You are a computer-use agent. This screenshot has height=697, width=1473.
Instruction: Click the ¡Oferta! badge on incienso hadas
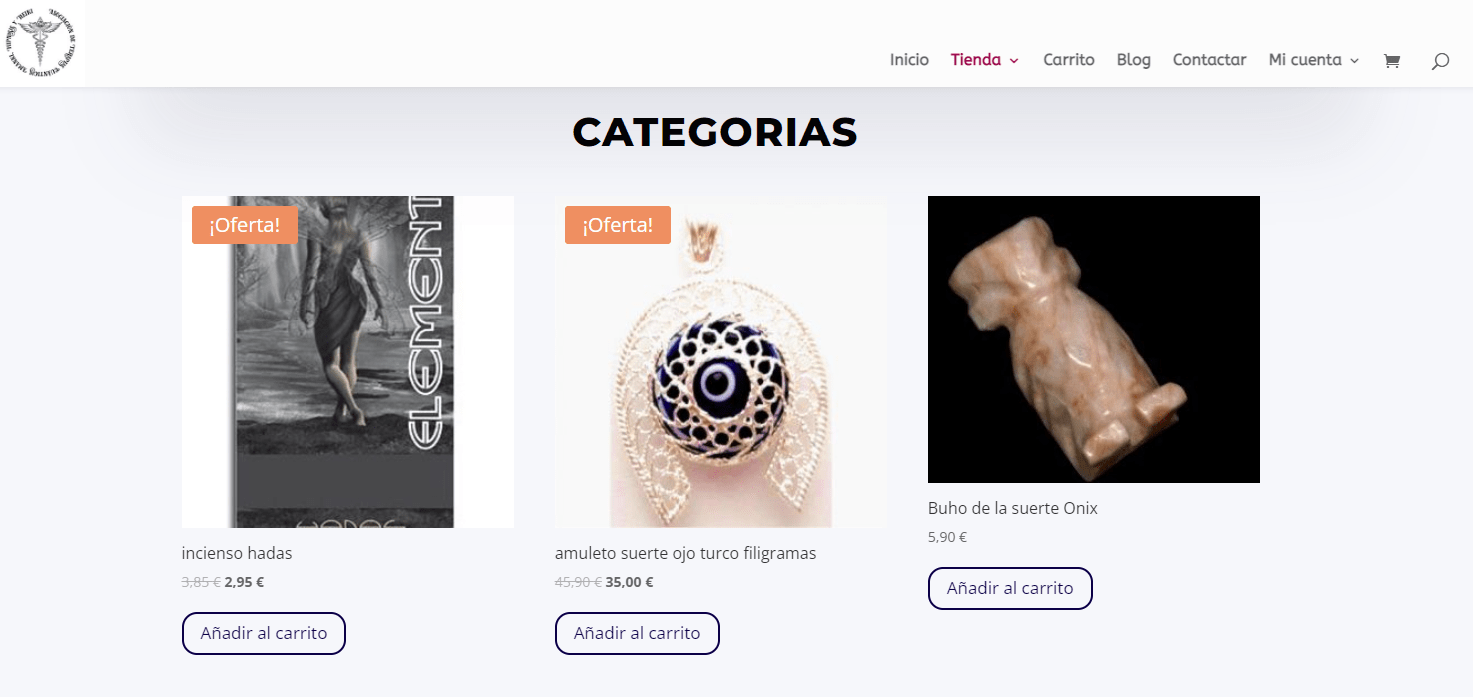point(244,225)
